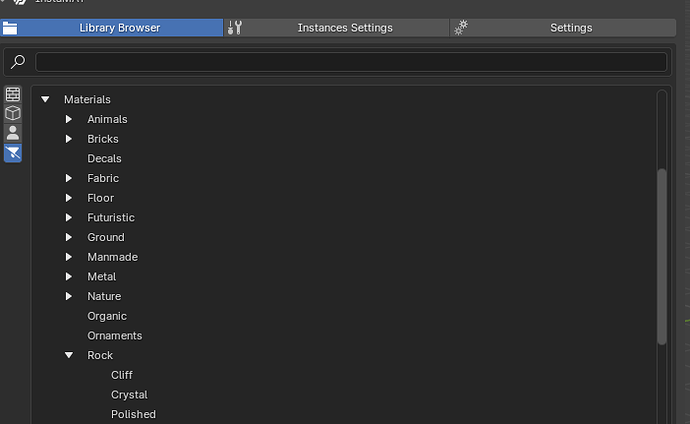Select the Decals material category
Screen dimensions: 690x424
tap(104, 158)
